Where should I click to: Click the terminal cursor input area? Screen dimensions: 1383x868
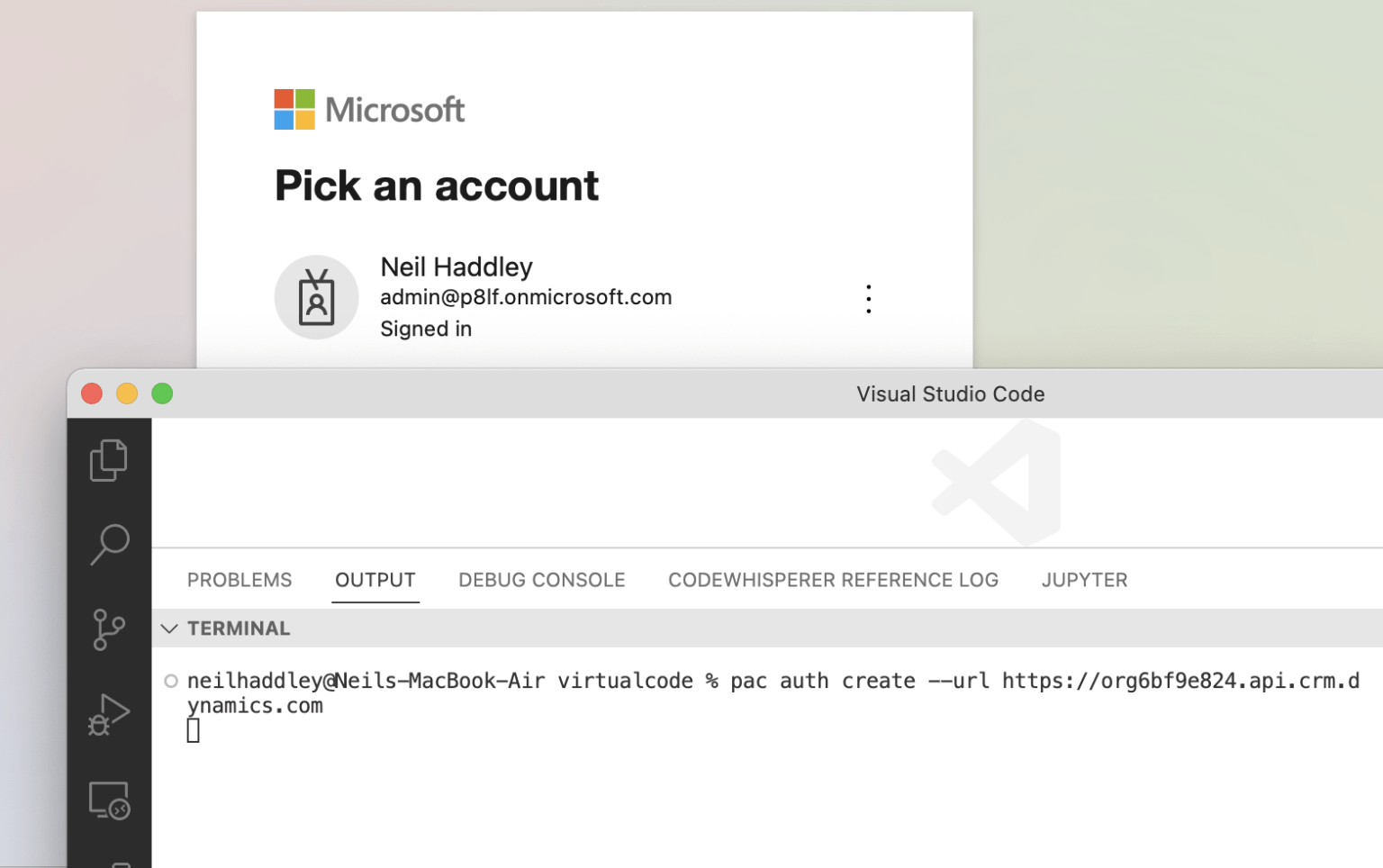(x=194, y=731)
